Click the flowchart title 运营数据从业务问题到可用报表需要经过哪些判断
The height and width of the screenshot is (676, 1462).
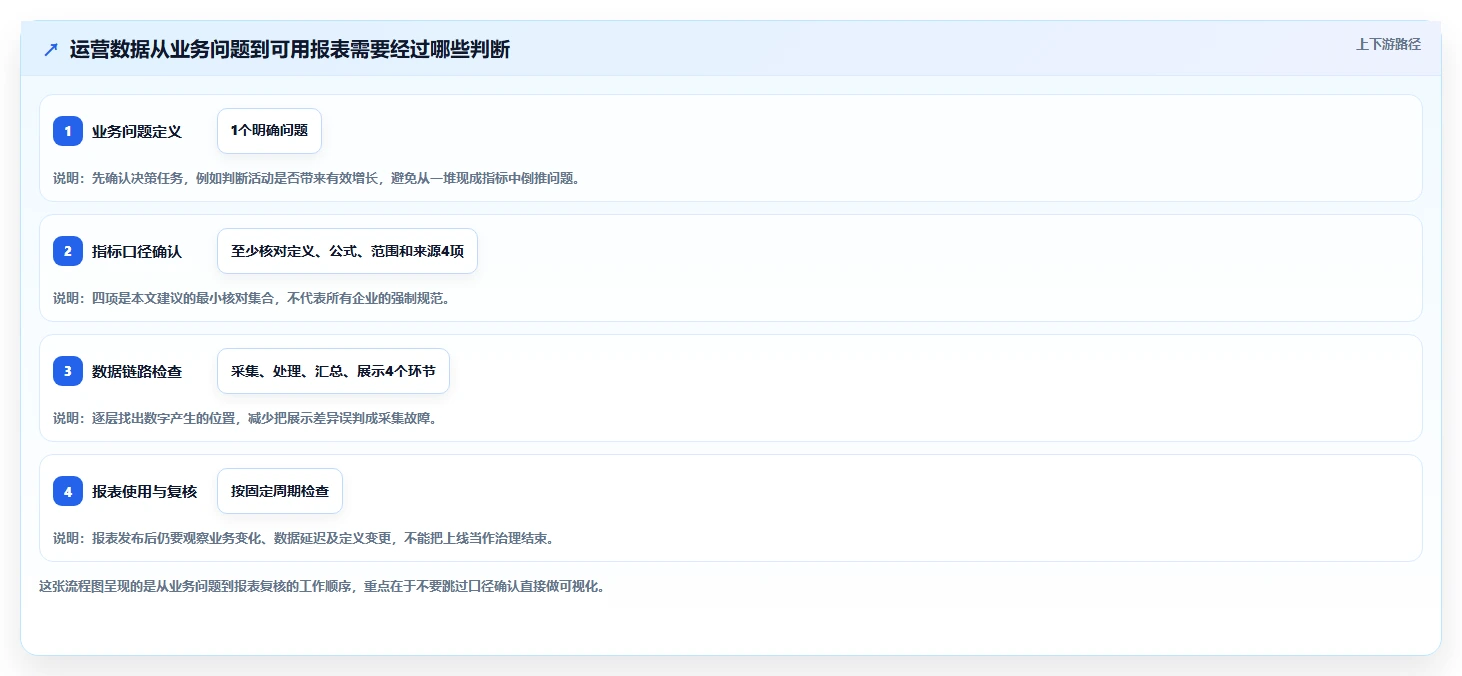tap(290, 49)
